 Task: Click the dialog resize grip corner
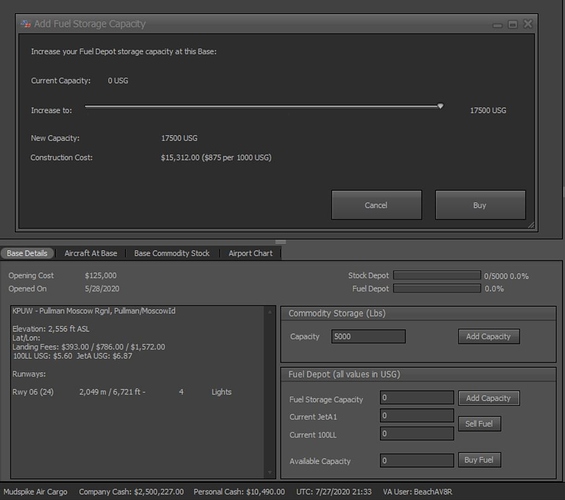pyautogui.click(x=531, y=225)
